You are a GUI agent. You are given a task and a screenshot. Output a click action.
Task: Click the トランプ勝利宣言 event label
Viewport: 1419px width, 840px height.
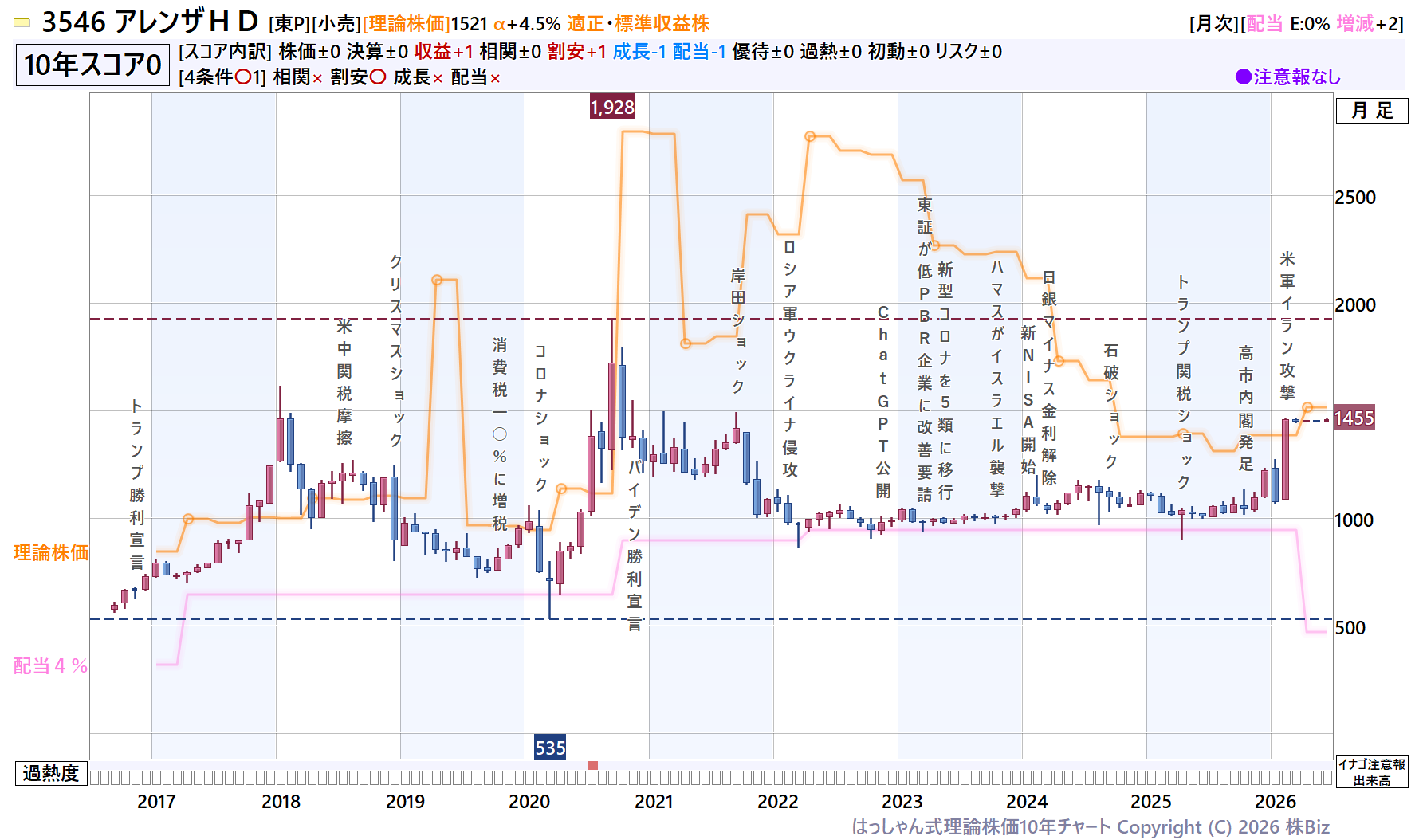(137, 485)
